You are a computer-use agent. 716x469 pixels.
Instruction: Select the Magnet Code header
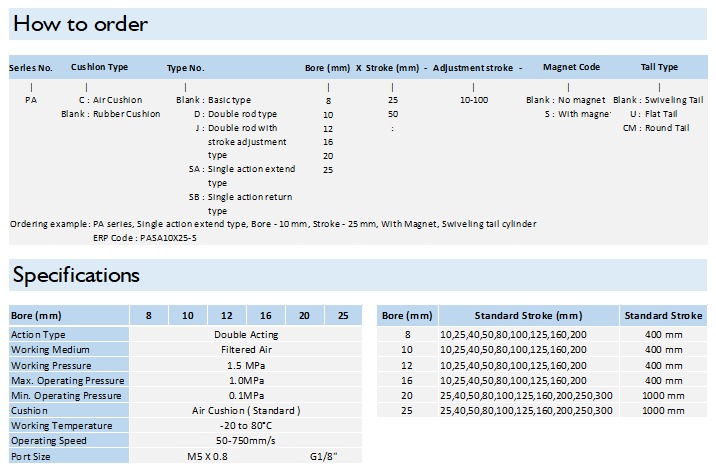571,67
